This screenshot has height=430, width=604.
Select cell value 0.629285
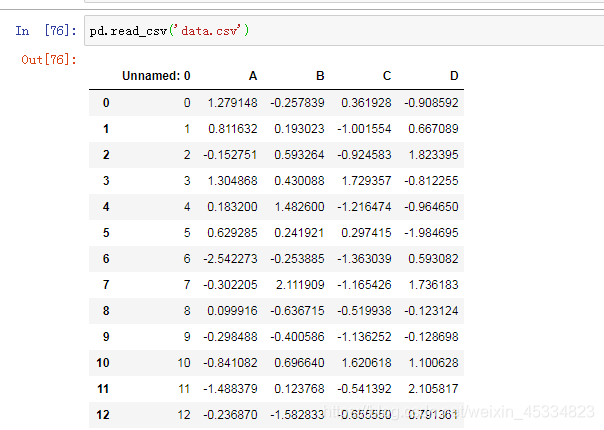tap(233, 233)
